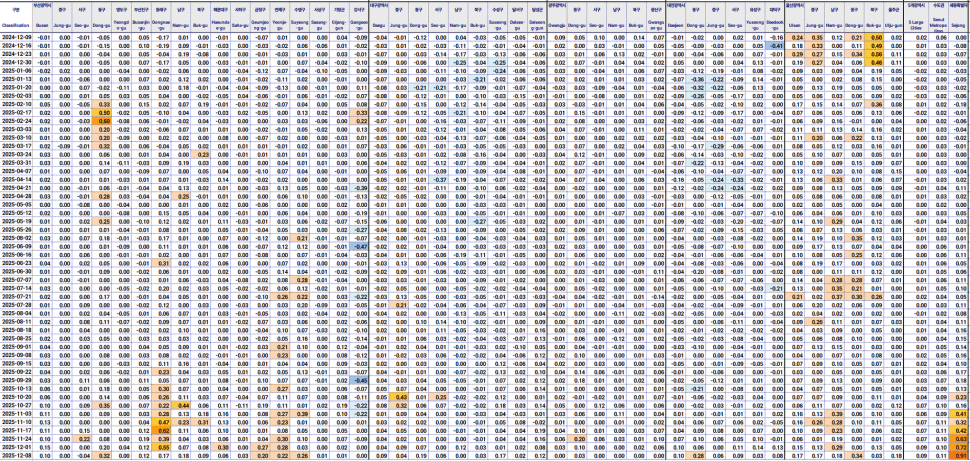Select the Ulsan column header
This screenshot has height=461, width=970.
pyautogui.click(x=797, y=23)
